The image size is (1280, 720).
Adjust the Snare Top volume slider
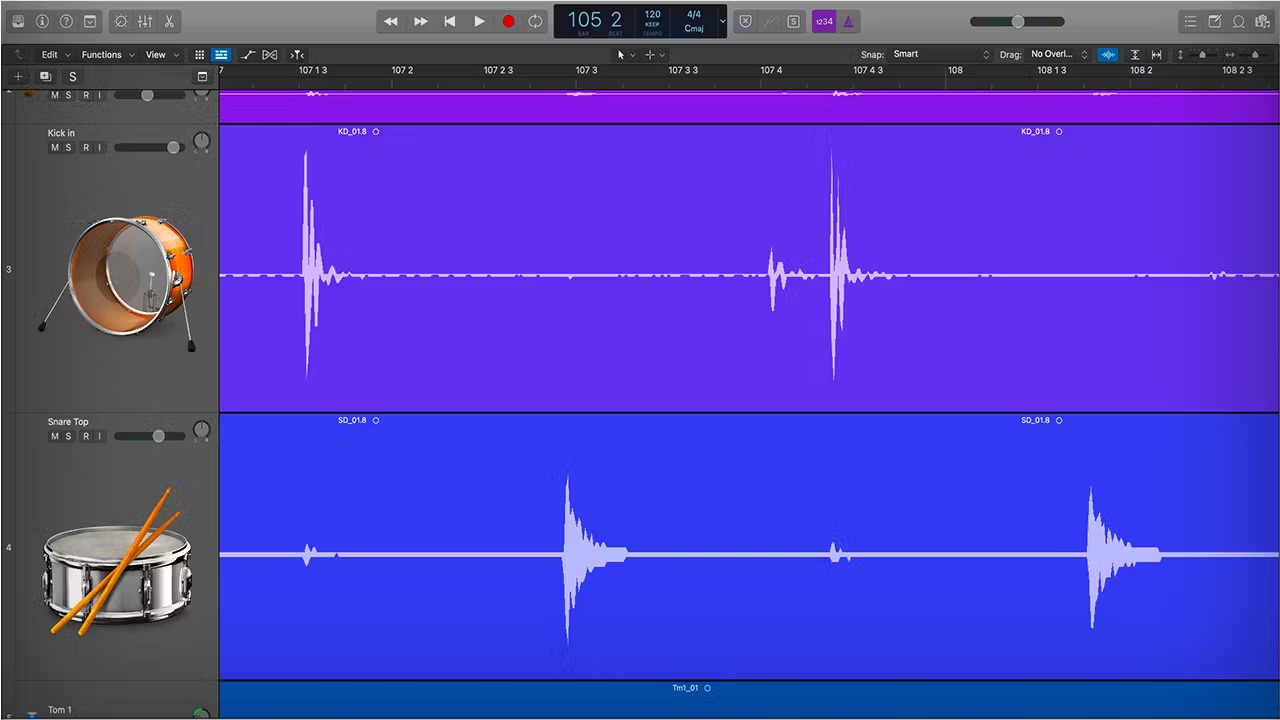click(149, 437)
